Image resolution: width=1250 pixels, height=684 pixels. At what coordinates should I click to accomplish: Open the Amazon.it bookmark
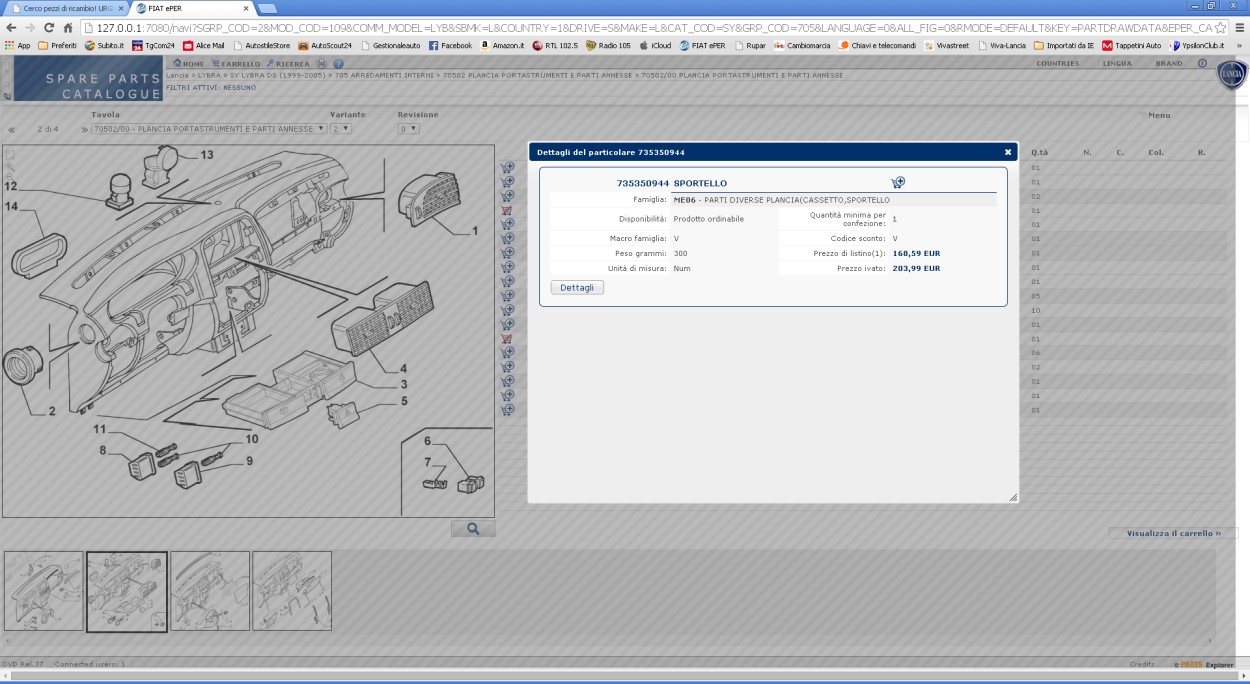[x=503, y=45]
